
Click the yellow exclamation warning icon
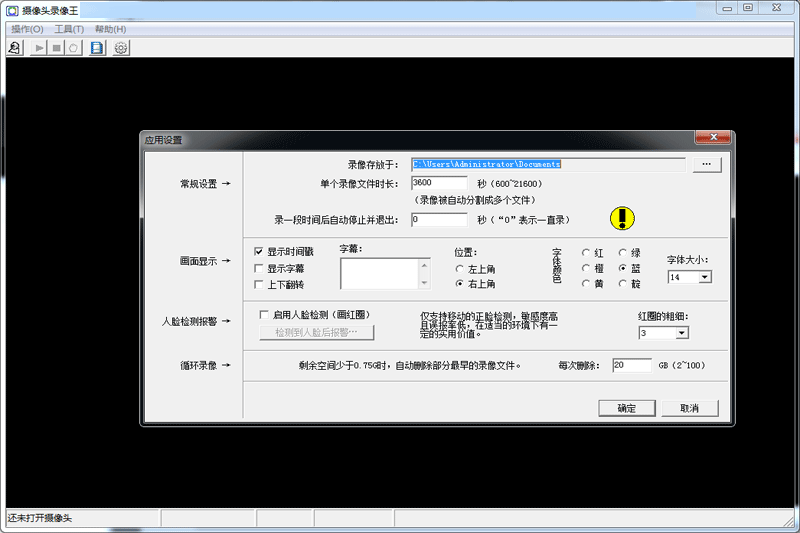623,218
